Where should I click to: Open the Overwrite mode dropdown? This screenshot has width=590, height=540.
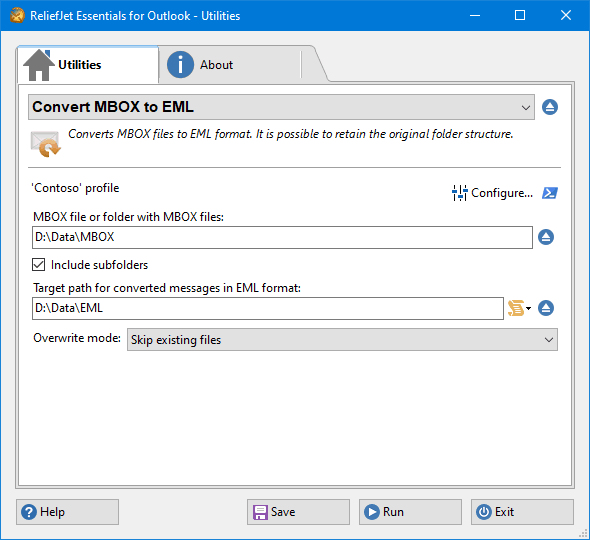(342, 340)
